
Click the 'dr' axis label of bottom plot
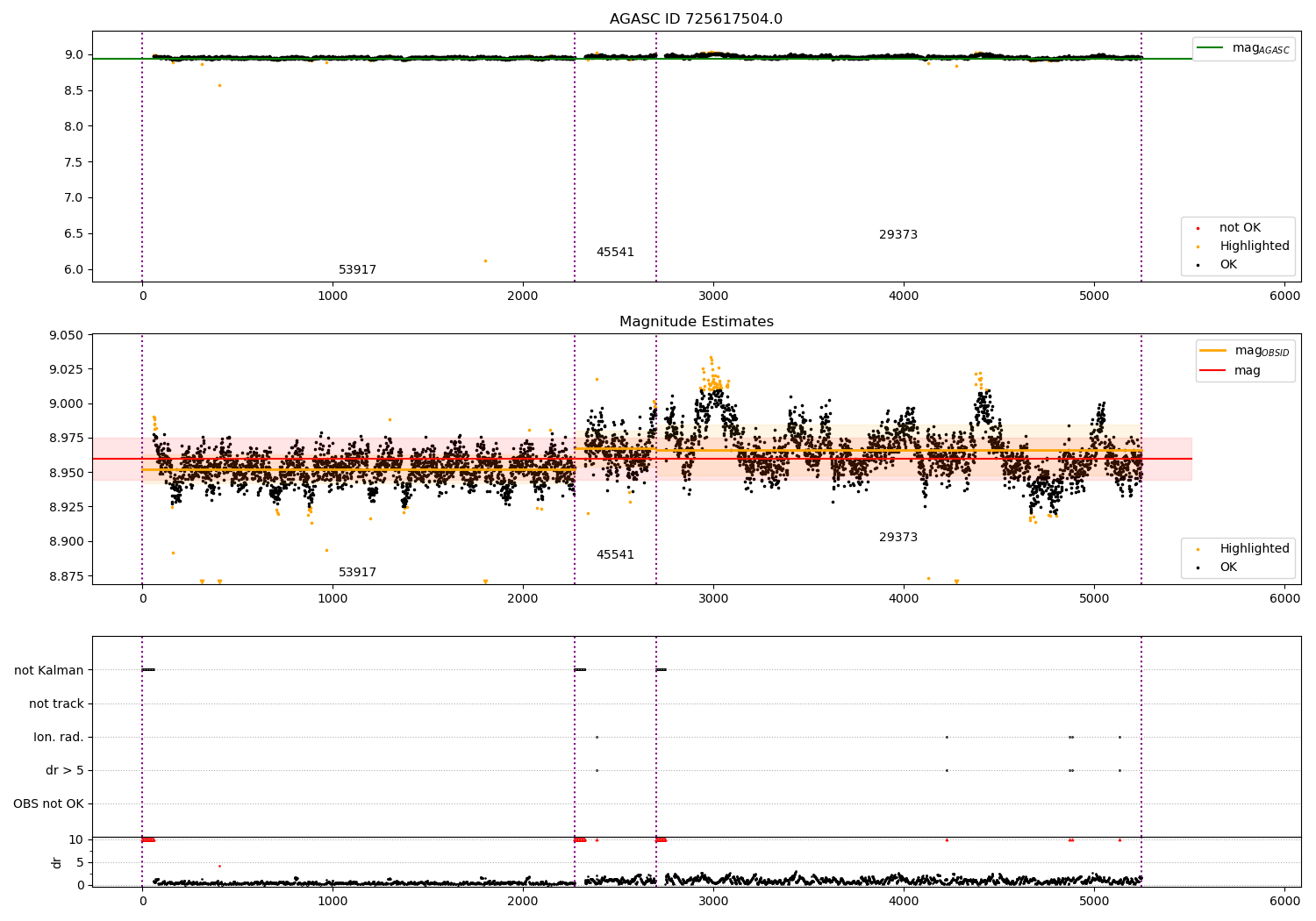click(x=57, y=862)
